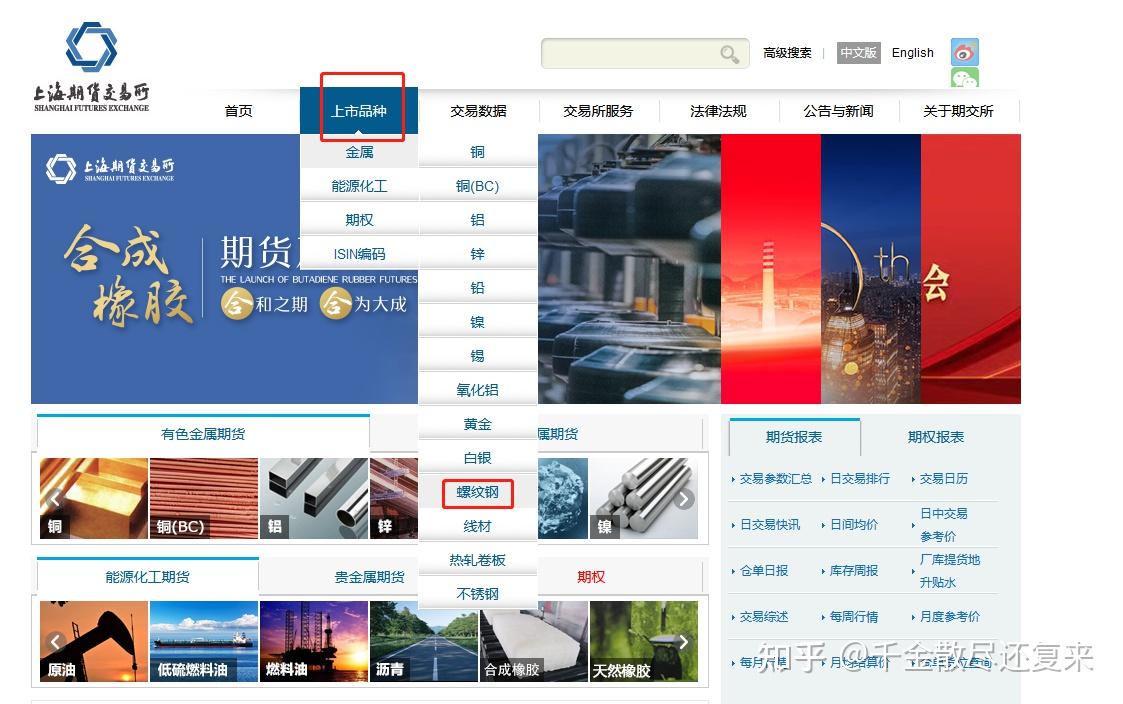The height and width of the screenshot is (704, 1123).
Task: Switch to the 期权报表 tab
Action: tap(934, 437)
